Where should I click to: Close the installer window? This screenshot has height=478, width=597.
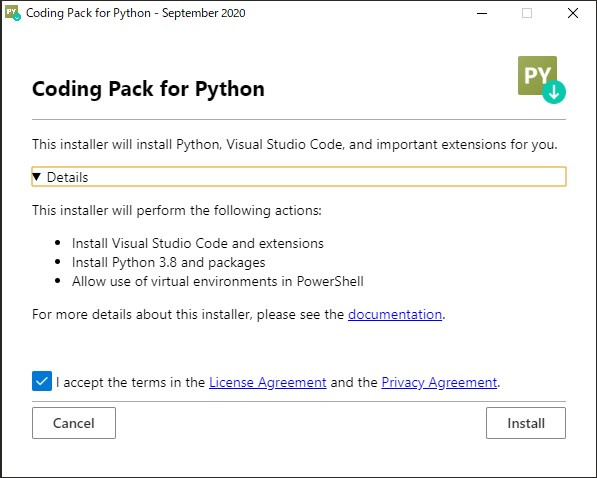pyautogui.click(x=573, y=13)
